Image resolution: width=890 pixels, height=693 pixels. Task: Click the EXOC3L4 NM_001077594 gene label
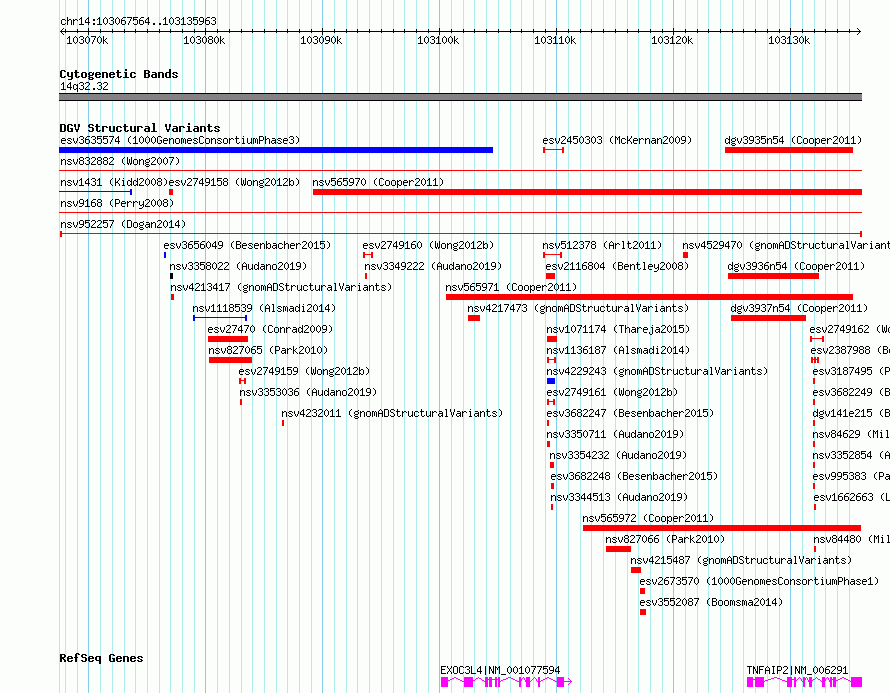tap(500, 670)
